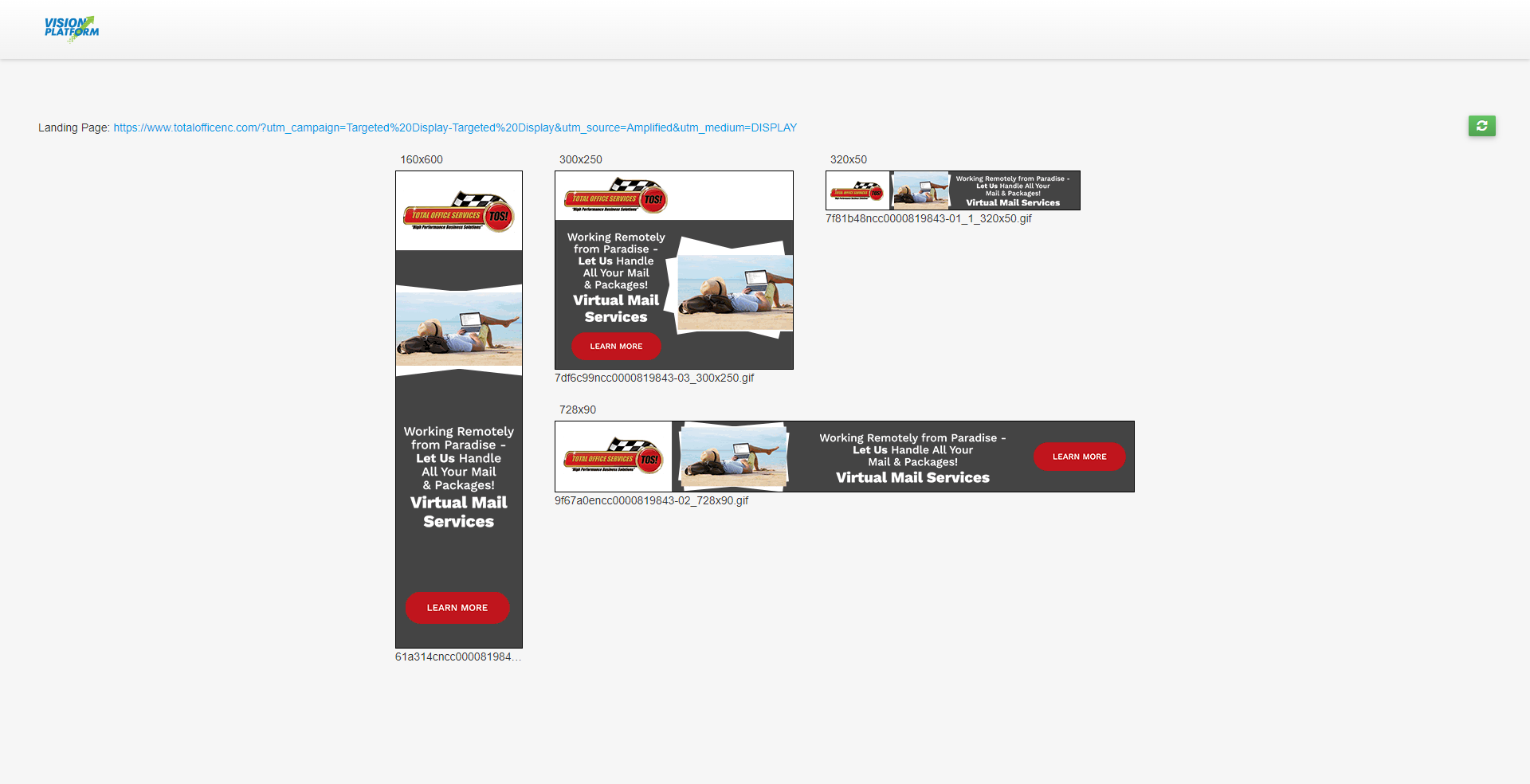Image resolution: width=1530 pixels, height=784 pixels.
Task: Click Virtual Mail Services text in 728x90 banner
Action: click(x=912, y=478)
